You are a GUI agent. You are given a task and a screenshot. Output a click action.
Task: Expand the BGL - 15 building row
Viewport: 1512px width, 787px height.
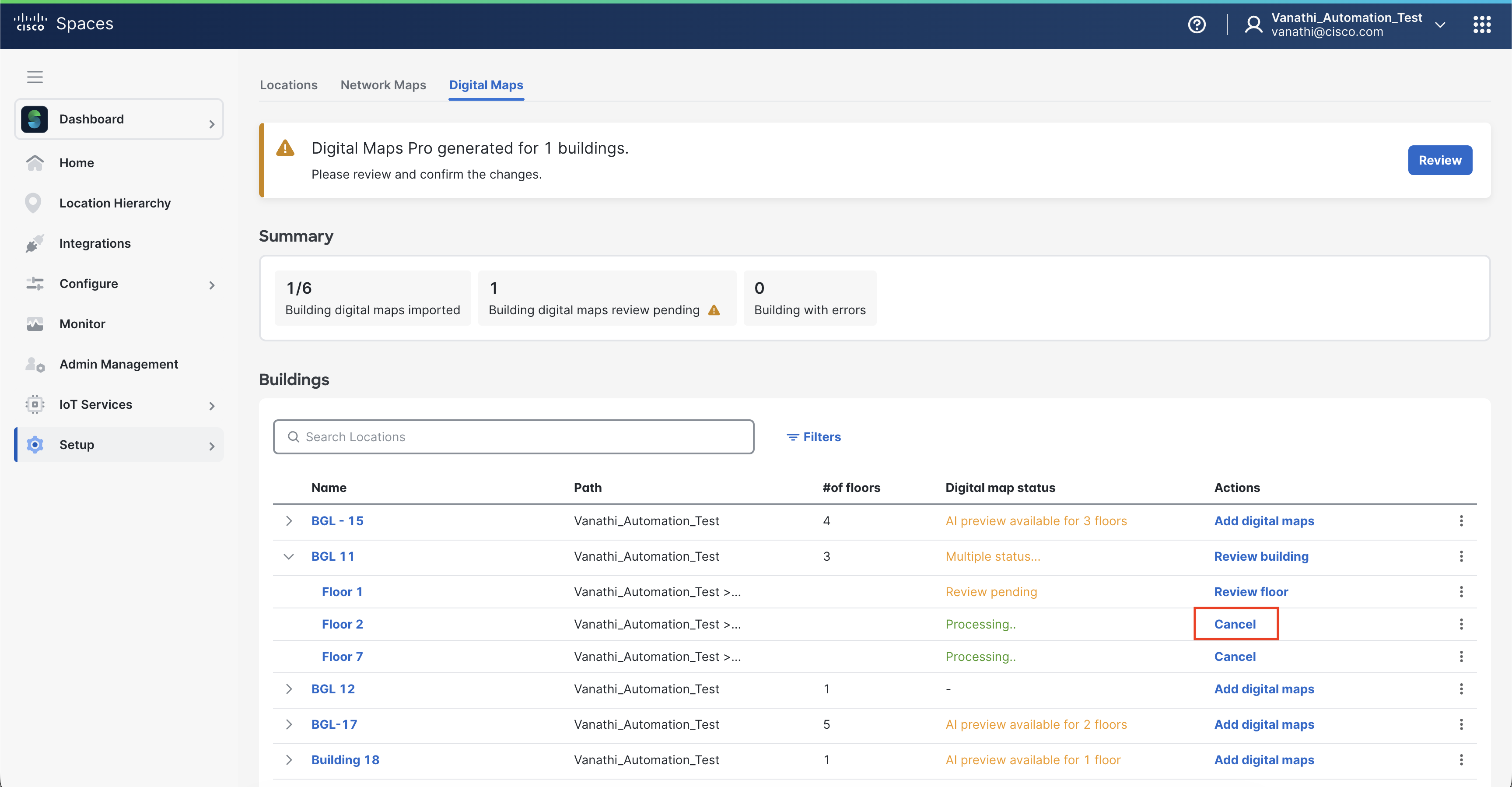coord(289,521)
